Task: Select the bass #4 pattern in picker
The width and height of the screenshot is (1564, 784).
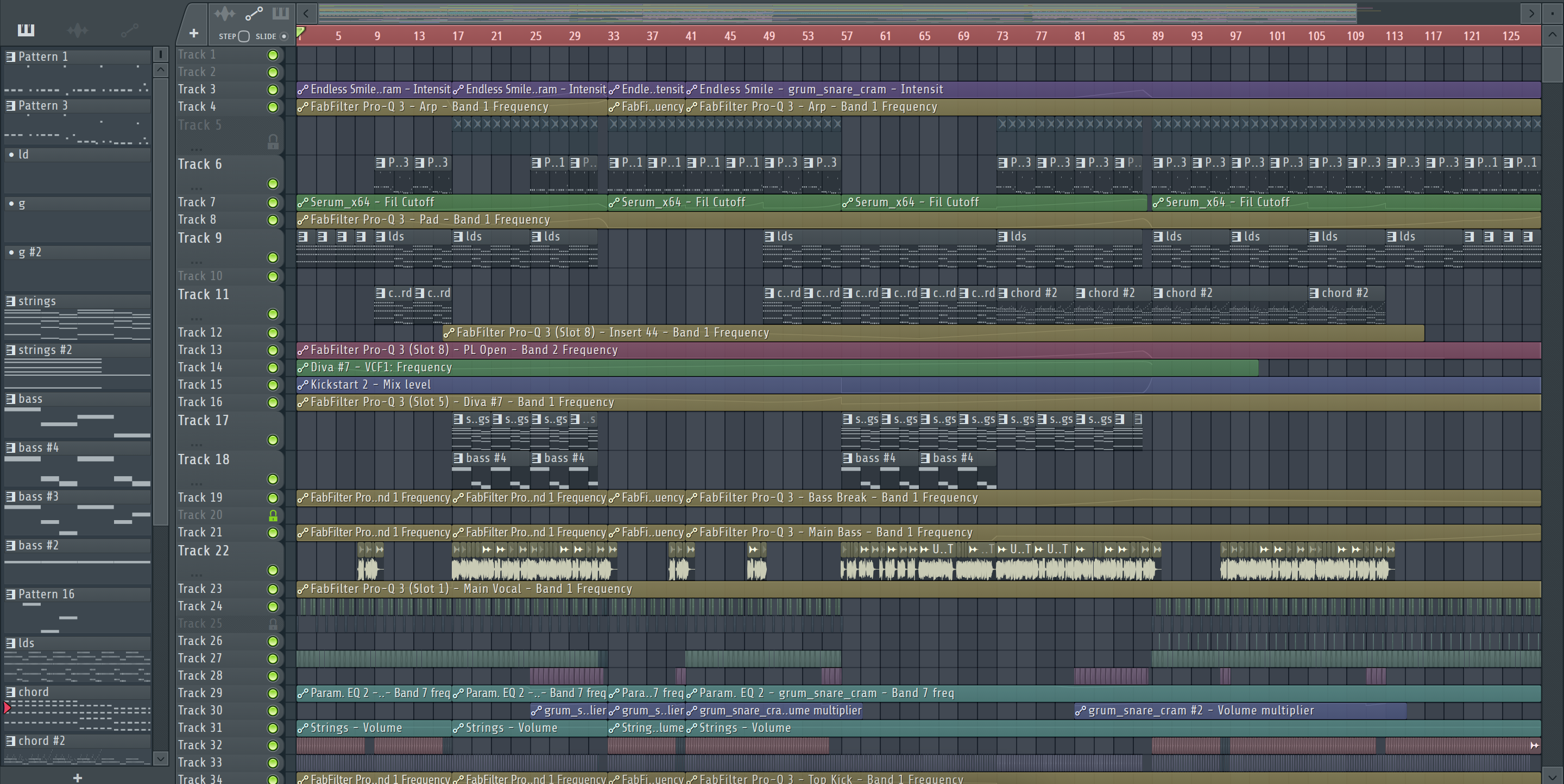Action: point(39,448)
